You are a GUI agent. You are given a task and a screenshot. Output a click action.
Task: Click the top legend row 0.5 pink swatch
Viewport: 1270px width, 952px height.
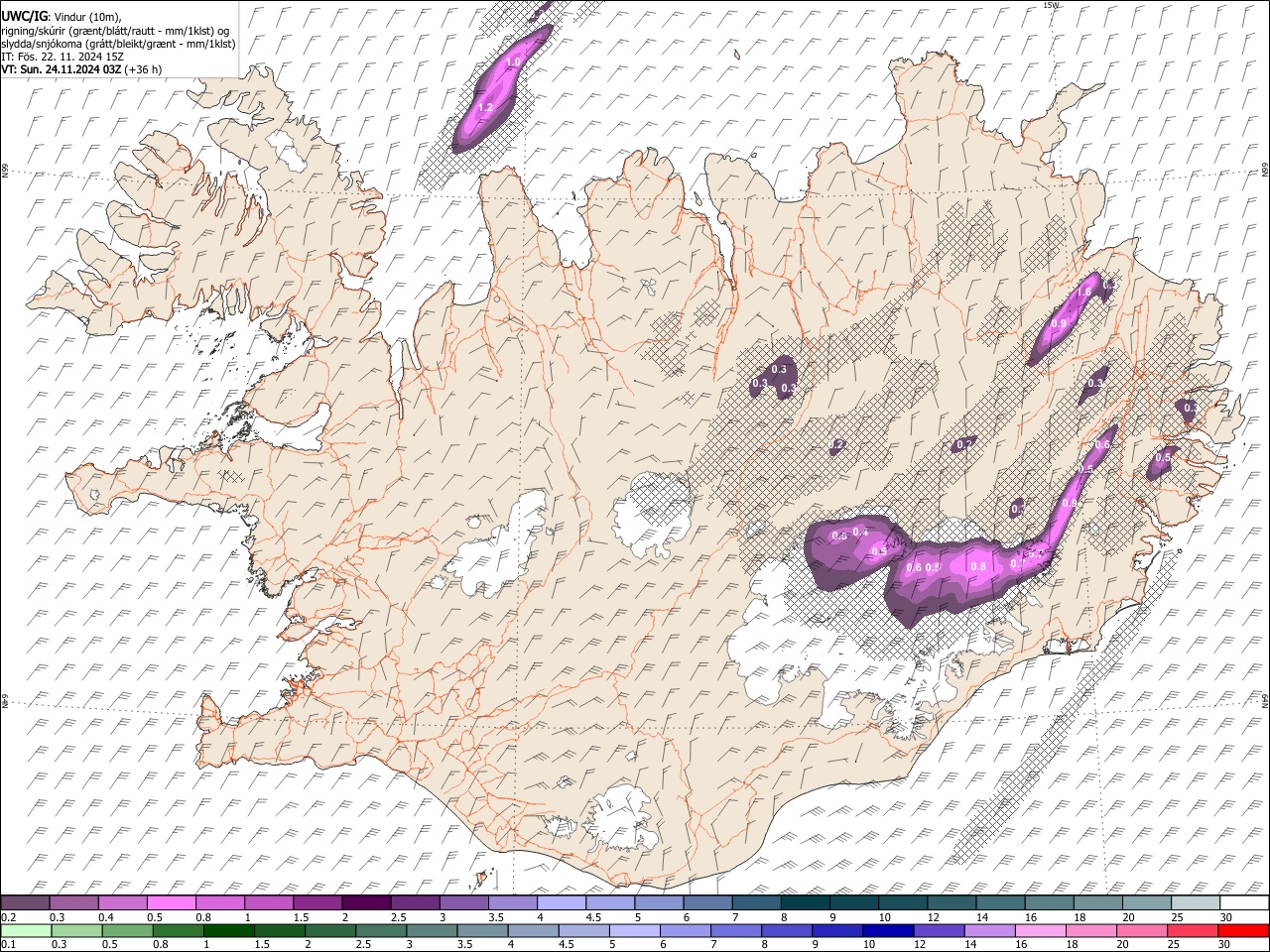pyautogui.click(x=172, y=902)
